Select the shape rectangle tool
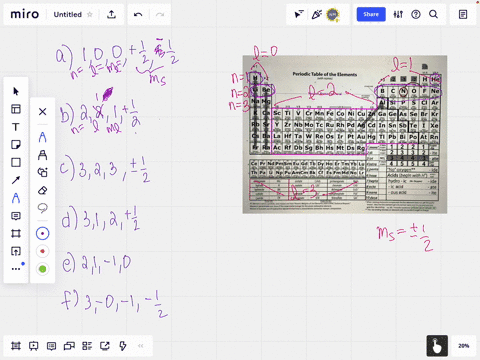Viewport: 480px width, 360px height. [x=16, y=162]
